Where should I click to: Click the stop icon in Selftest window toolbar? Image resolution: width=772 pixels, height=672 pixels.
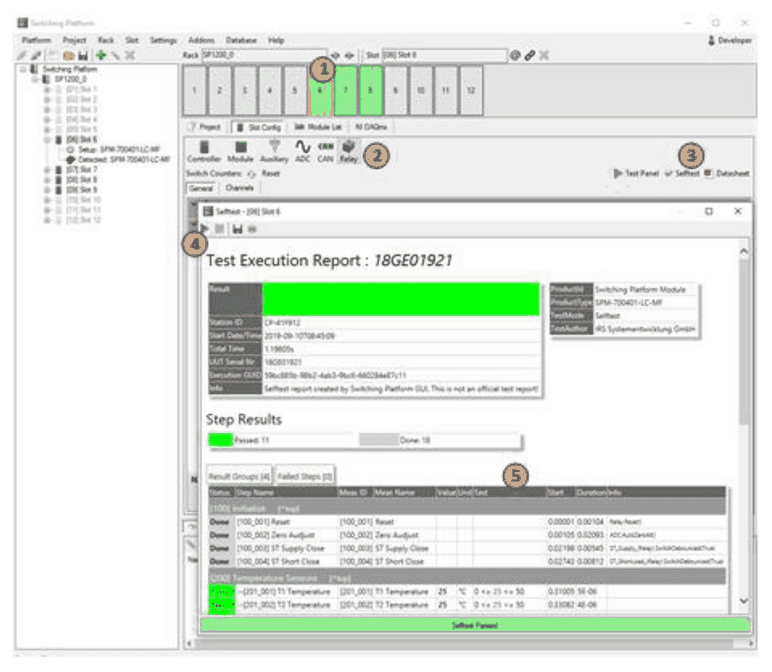click(x=220, y=229)
